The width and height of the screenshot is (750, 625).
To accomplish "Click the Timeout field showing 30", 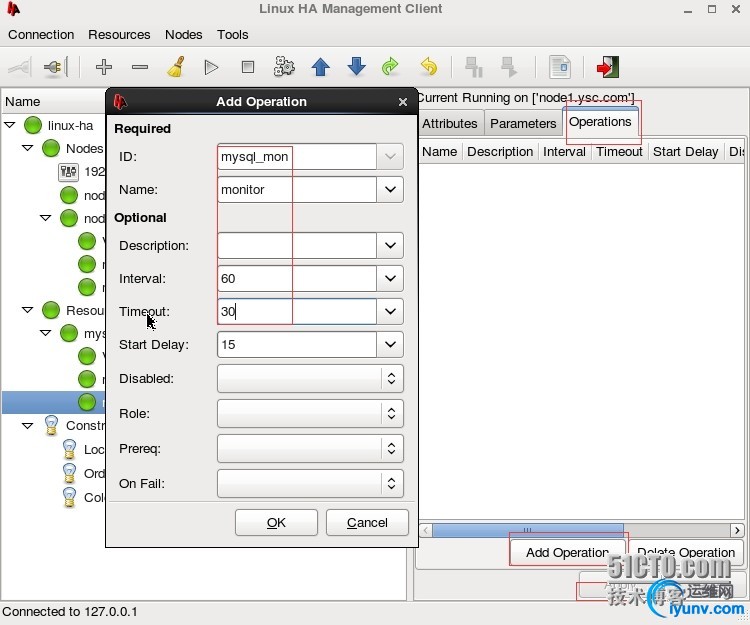I will (x=297, y=311).
